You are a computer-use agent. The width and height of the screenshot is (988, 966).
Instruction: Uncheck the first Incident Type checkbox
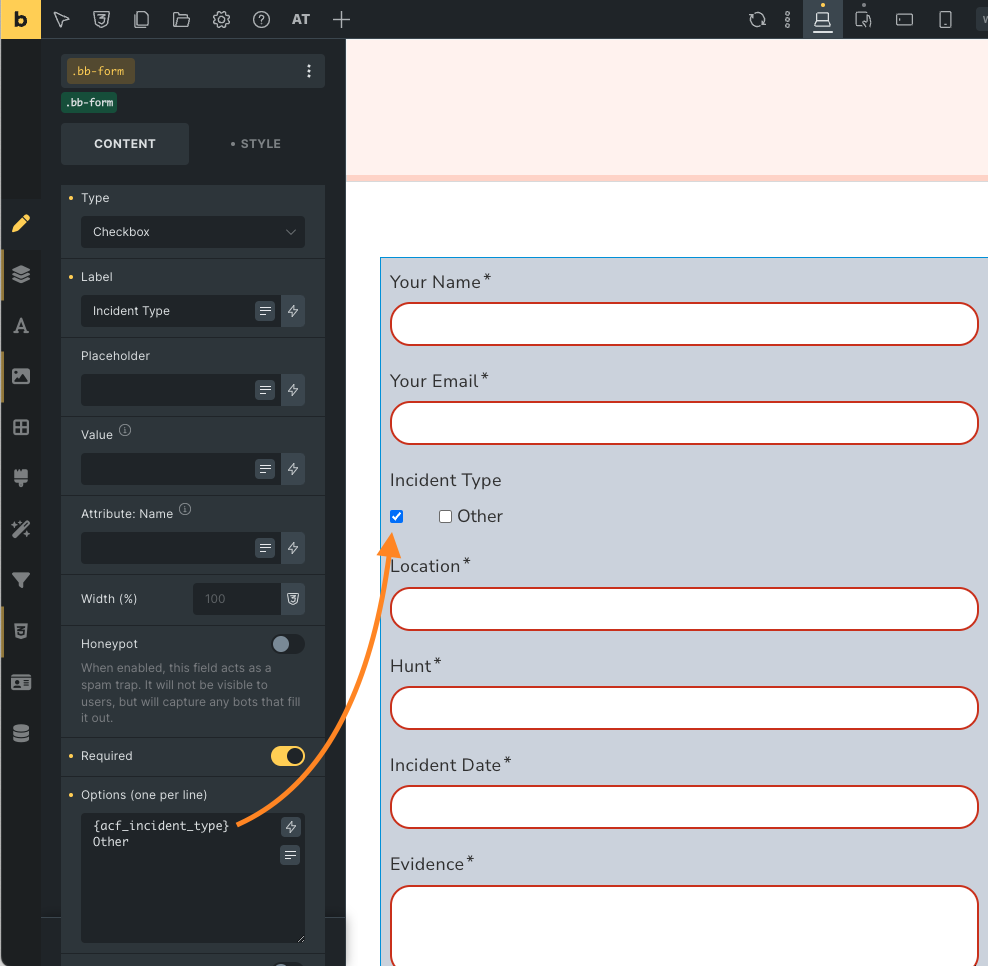(396, 517)
